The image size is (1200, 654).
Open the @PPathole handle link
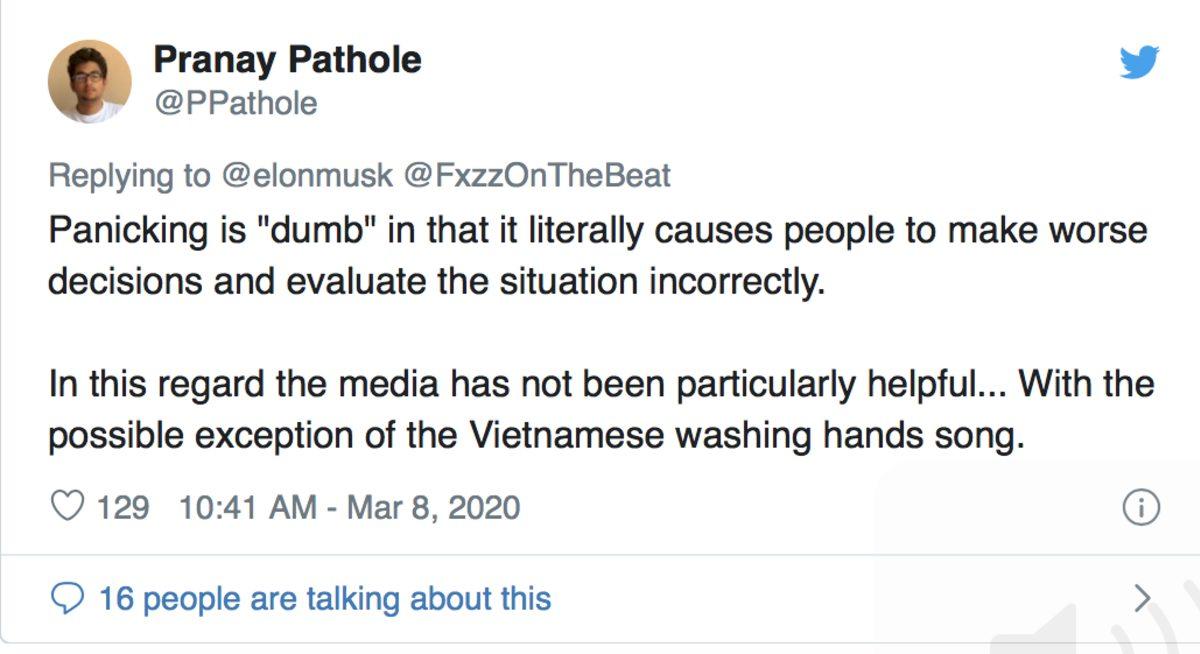pyautogui.click(x=235, y=103)
